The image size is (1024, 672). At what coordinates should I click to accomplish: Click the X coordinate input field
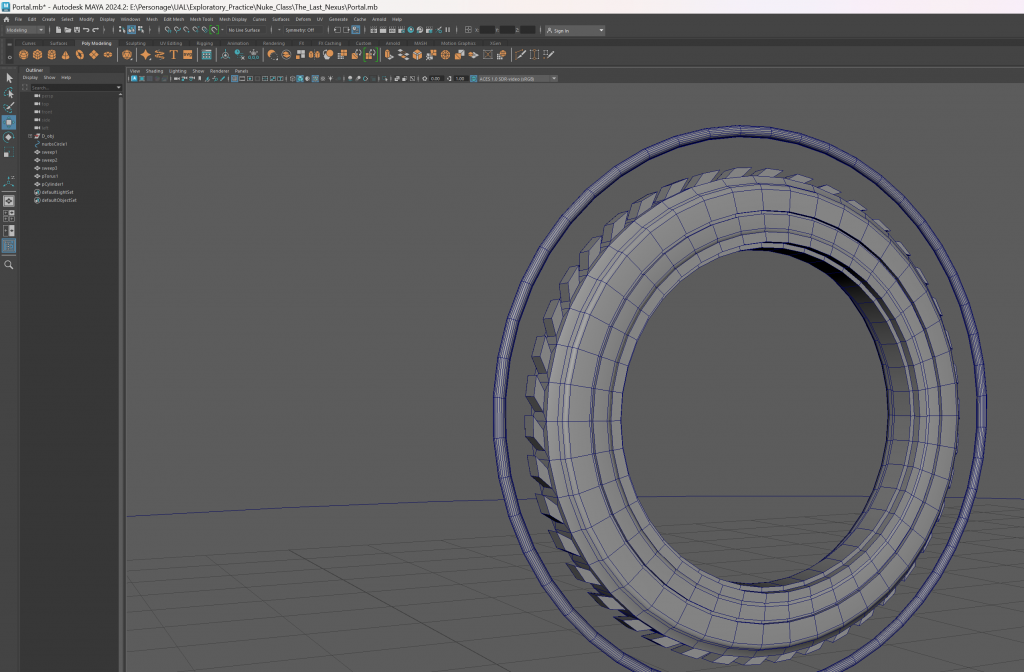click(487, 30)
